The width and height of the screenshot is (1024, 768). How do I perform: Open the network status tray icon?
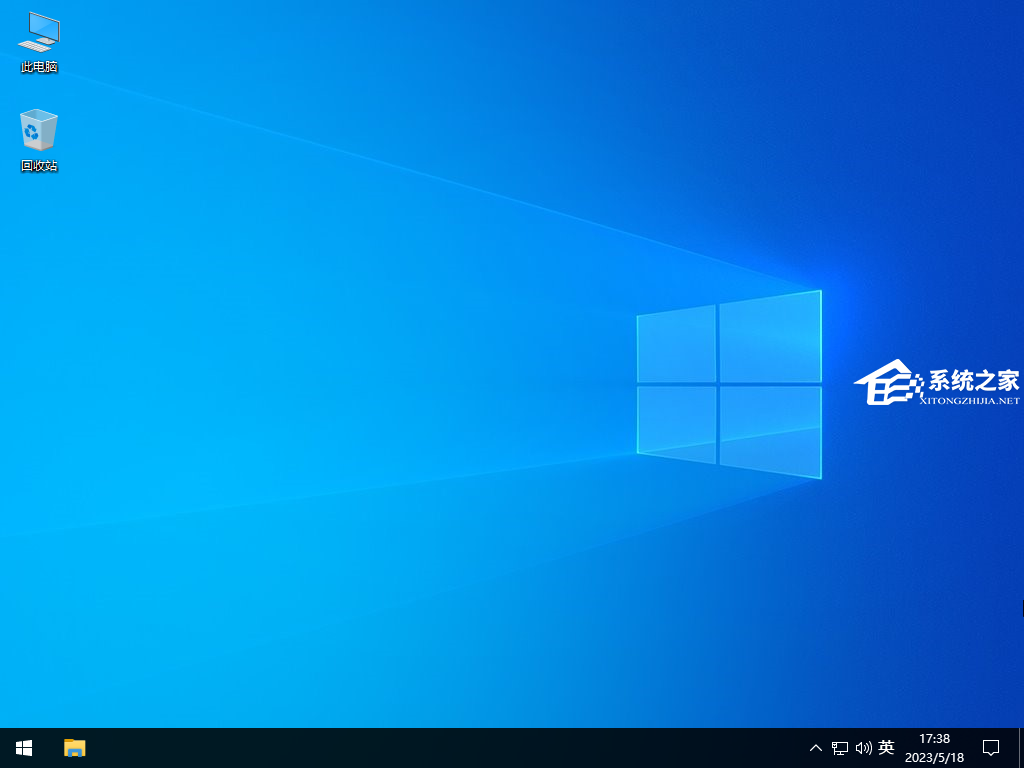840,748
